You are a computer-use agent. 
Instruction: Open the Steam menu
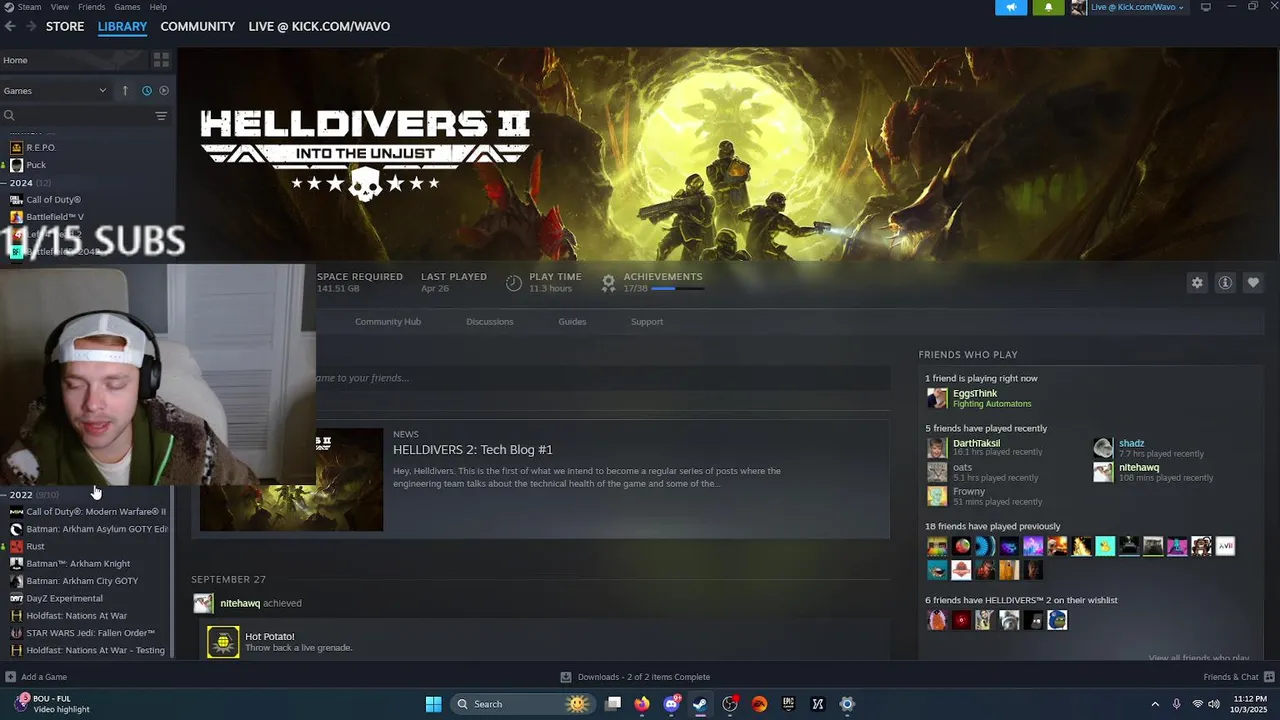coord(29,7)
